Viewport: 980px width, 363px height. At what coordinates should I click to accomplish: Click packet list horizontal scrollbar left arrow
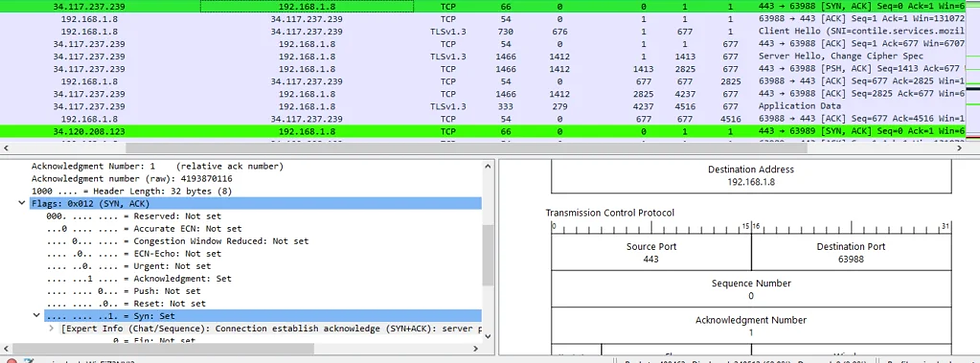(x=6, y=149)
